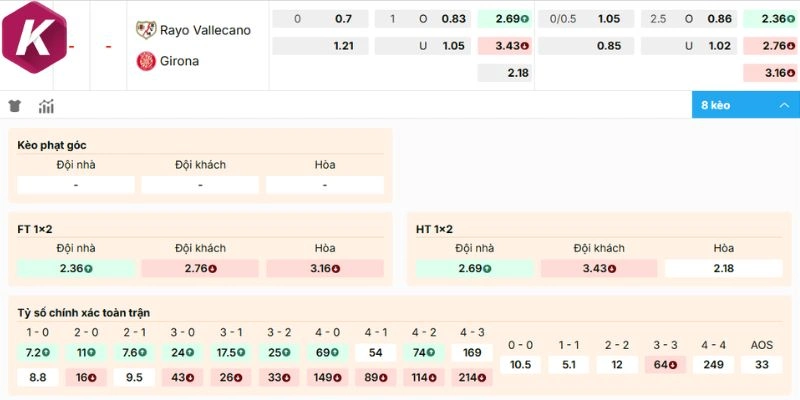800x400 pixels.
Task: Select 4-4 draw score odds 249
Action: coord(713,365)
